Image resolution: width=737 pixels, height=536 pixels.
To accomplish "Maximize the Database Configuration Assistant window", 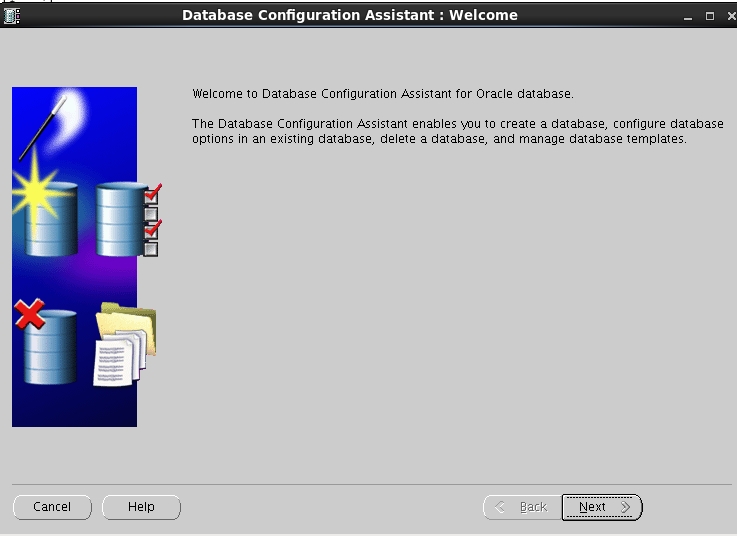I will tap(710, 16).
